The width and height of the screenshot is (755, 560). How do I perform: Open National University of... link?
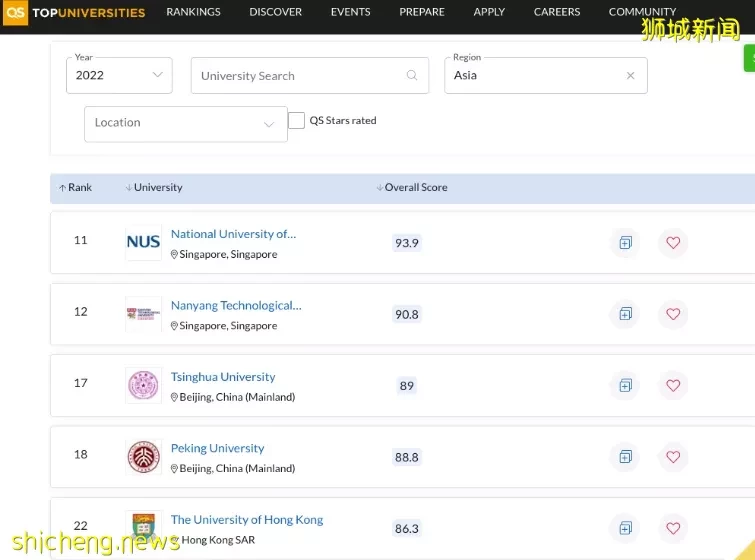pyautogui.click(x=234, y=234)
